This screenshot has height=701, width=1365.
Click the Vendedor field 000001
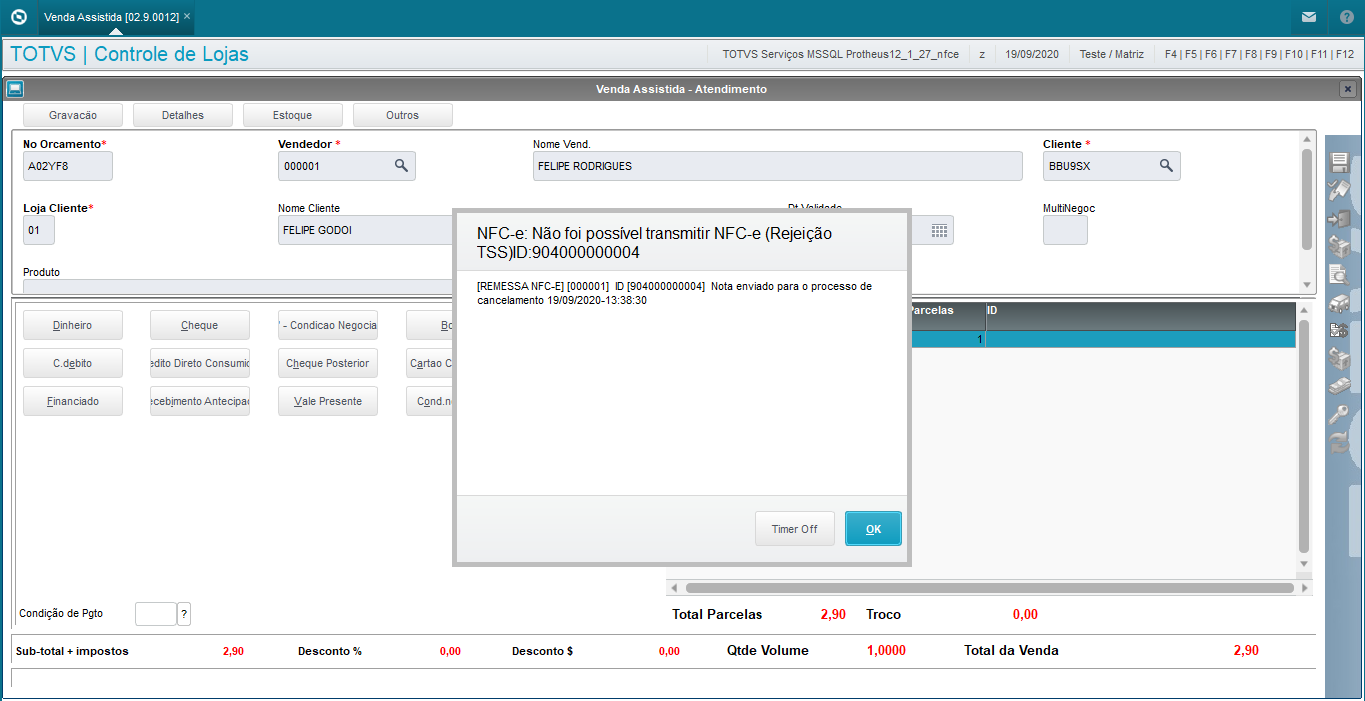pos(347,166)
